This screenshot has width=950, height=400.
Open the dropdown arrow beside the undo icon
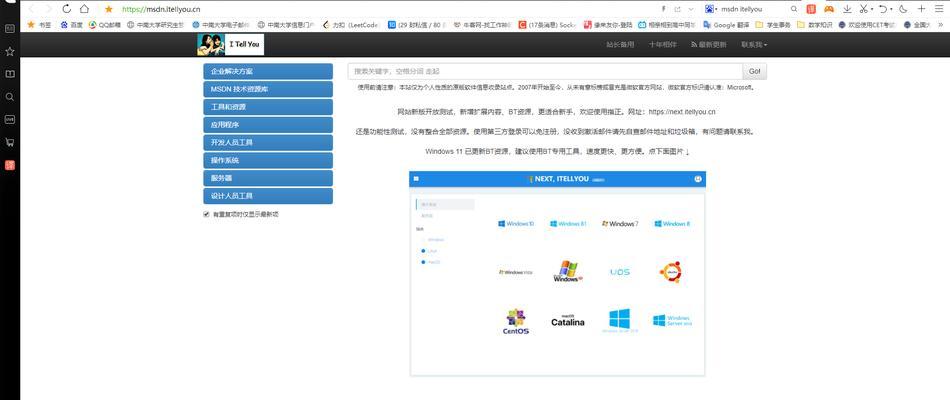coord(891,10)
